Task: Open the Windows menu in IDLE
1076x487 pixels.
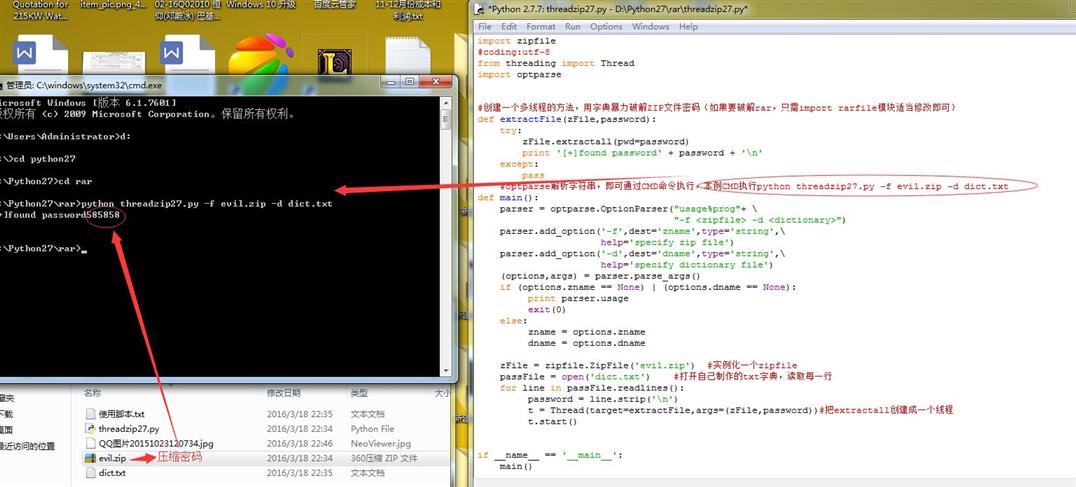Action: tap(650, 27)
